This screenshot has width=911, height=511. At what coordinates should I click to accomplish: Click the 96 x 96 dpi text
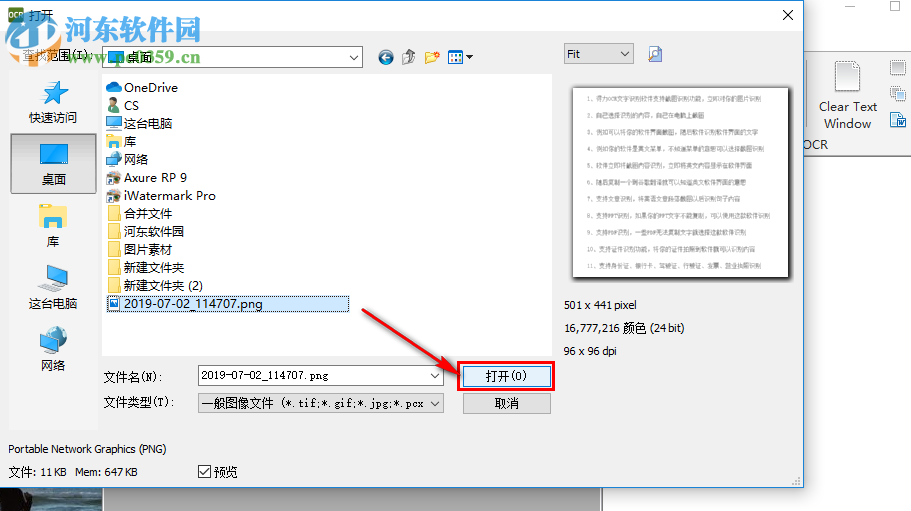(590, 351)
